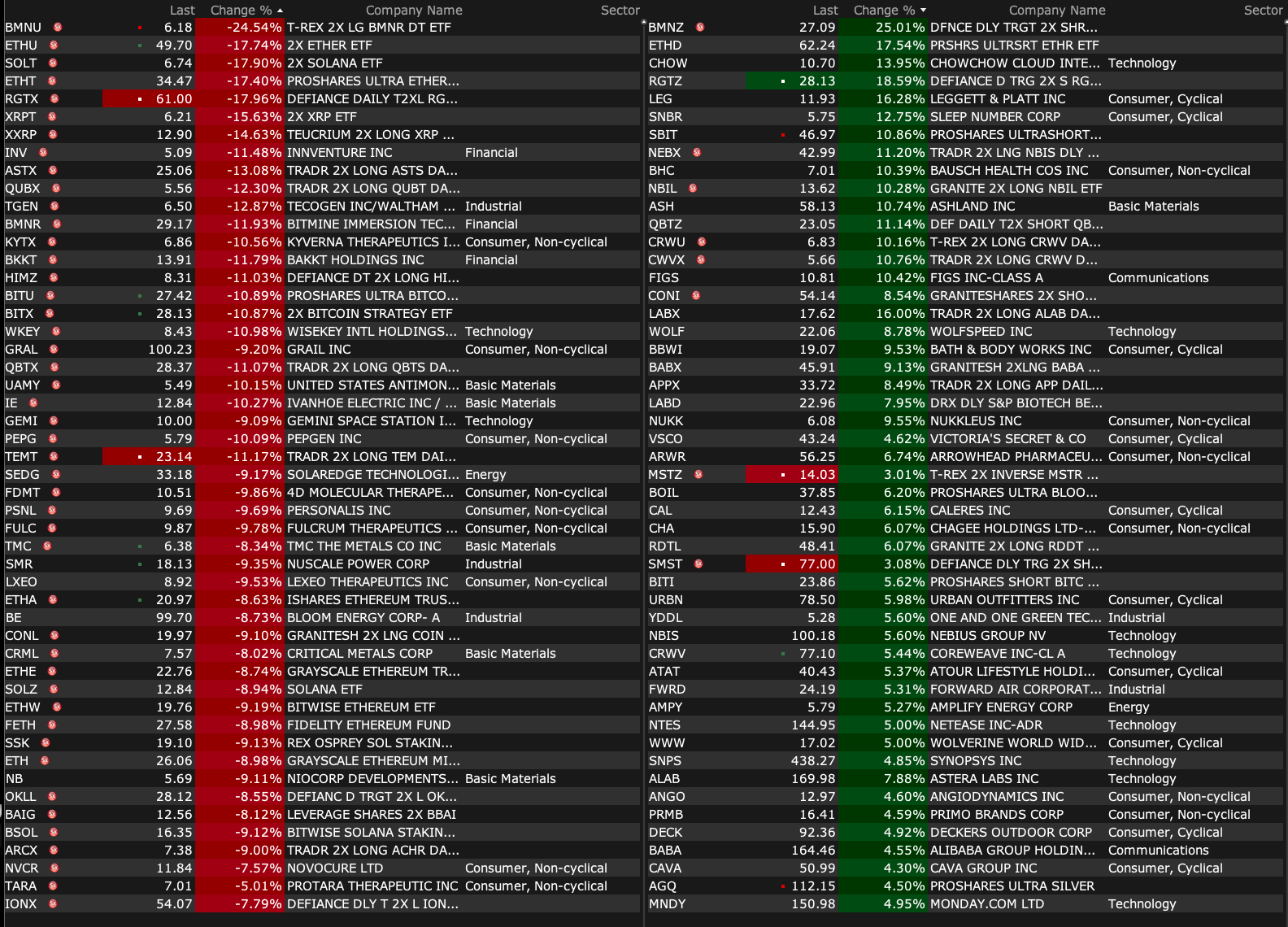Click the left panel Last column header
This screenshot has height=927, width=1288.
182,11
